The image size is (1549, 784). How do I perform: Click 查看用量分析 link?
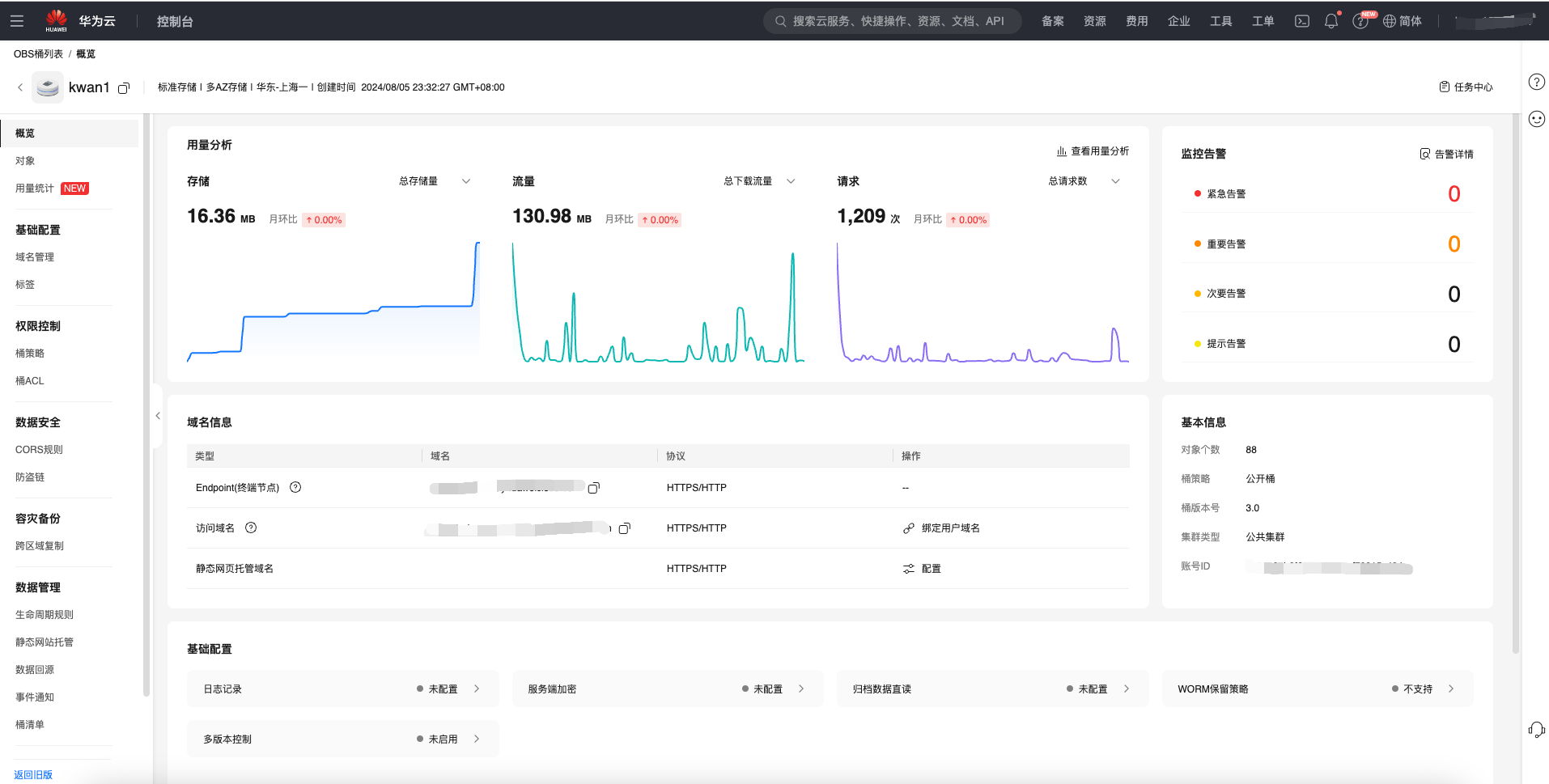[x=1093, y=151]
